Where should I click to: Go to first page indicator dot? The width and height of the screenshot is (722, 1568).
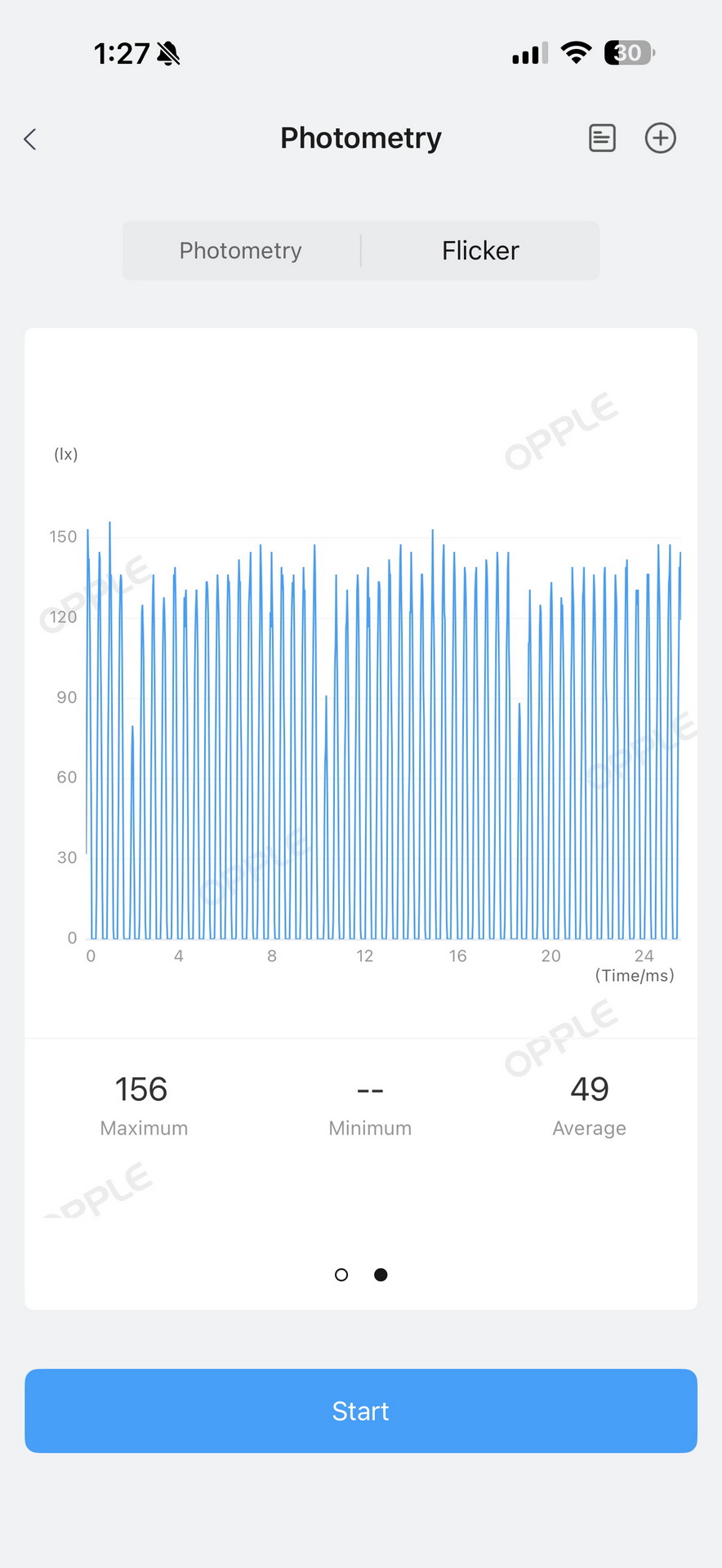pyautogui.click(x=341, y=1275)
